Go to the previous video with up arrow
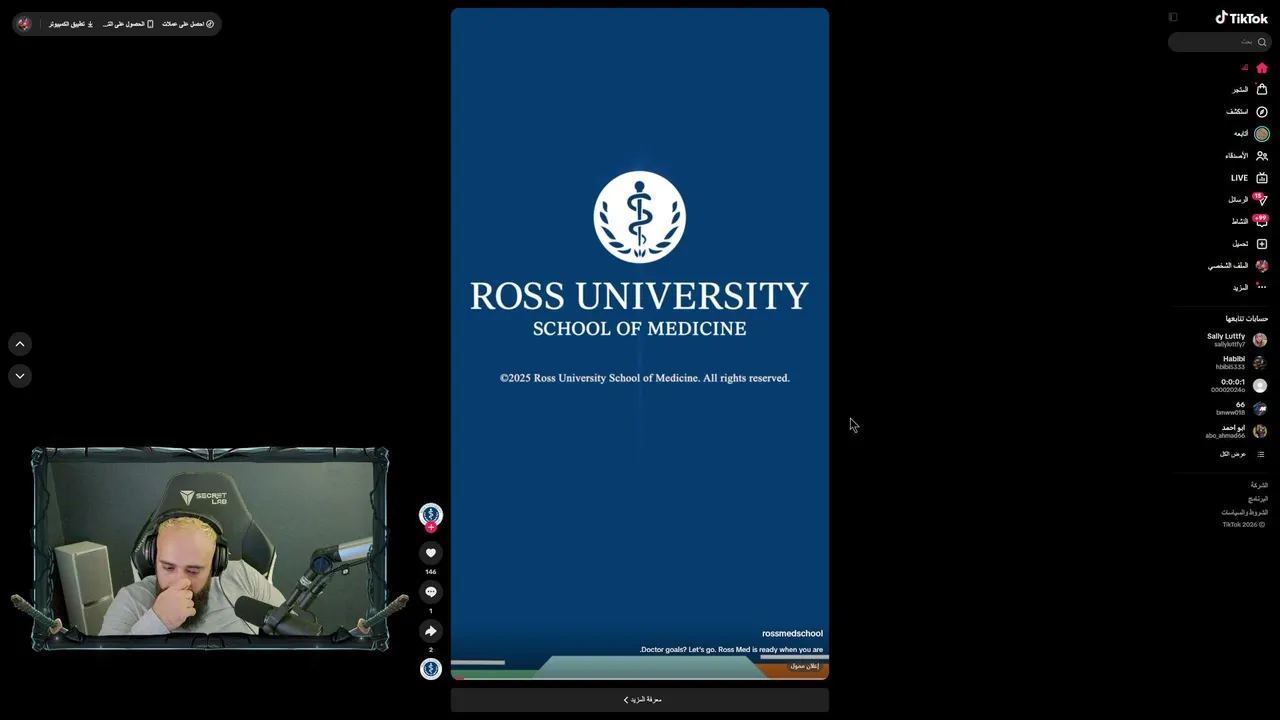This screenshot has width=1280, height=720. (20, 344)
